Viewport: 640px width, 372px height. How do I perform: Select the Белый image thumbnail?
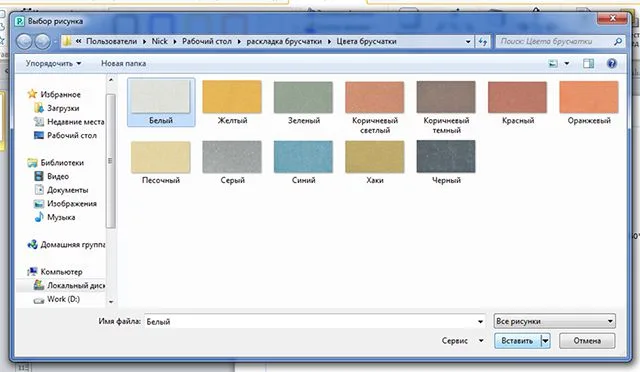pyautogui.click(x=161, y=102)
